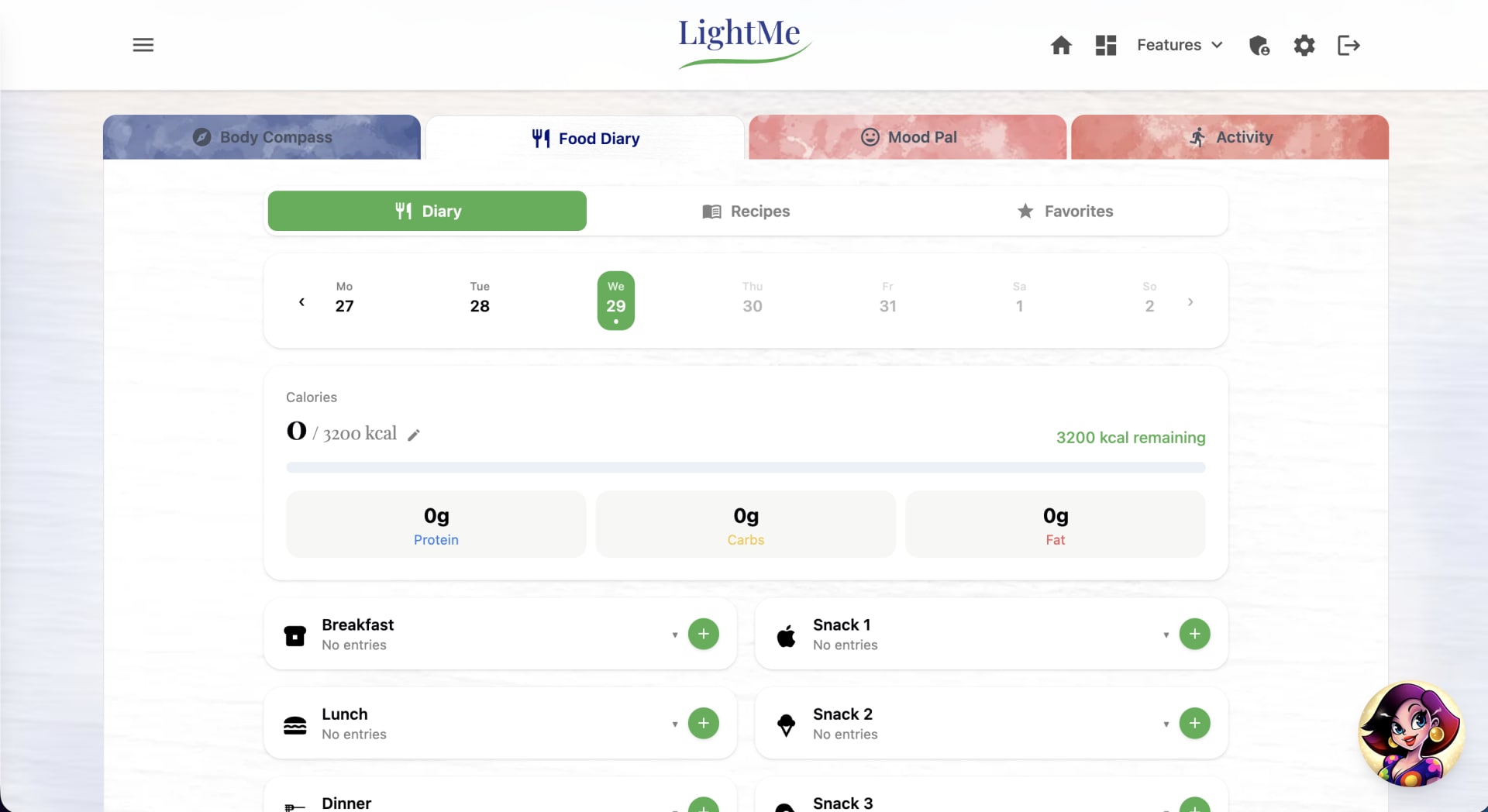Click the 0g Carbs card
This screenshot has width=1488, height=812.
[746, 525]
